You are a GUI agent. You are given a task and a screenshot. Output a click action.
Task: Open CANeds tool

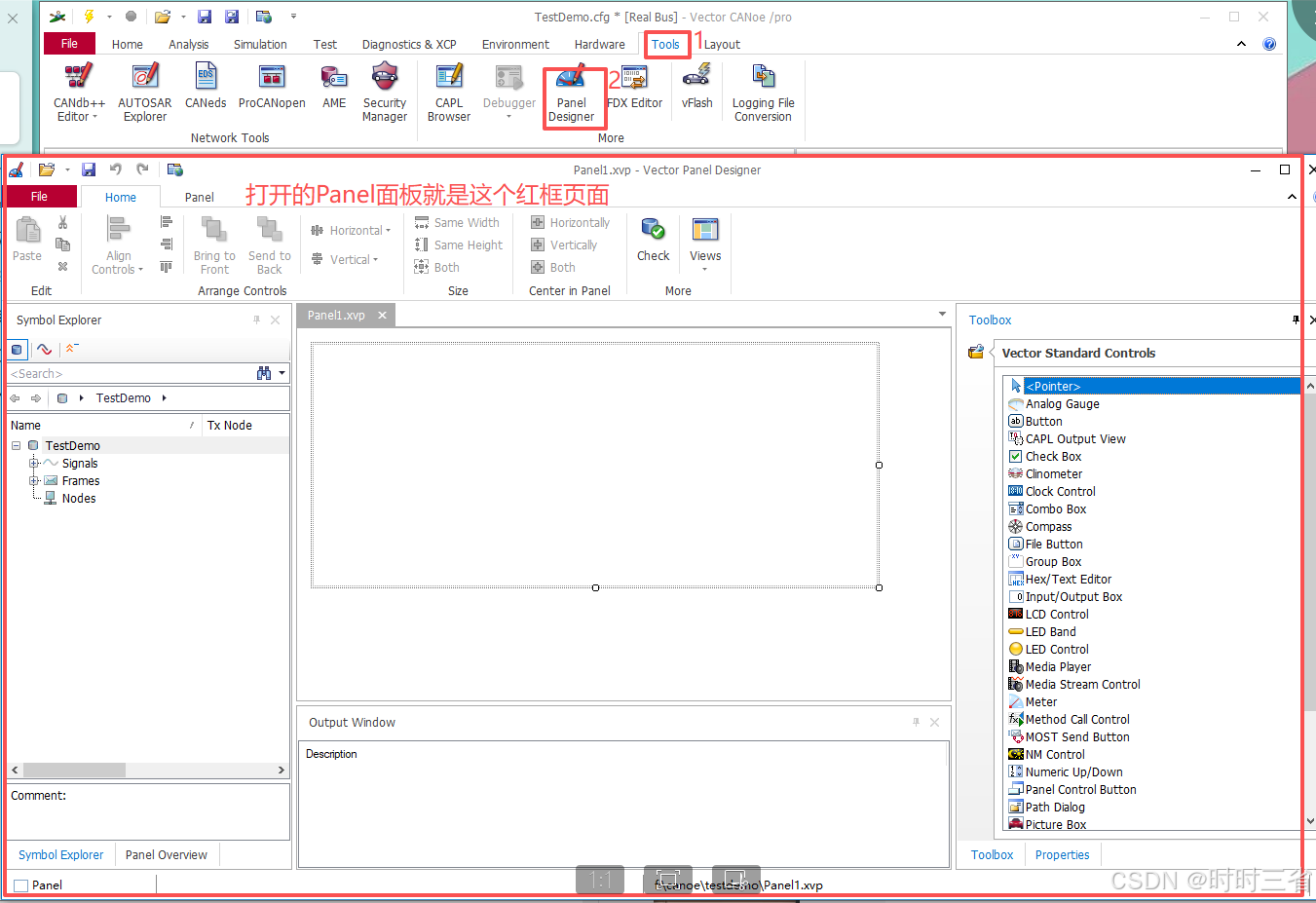[x=206, y=86]
